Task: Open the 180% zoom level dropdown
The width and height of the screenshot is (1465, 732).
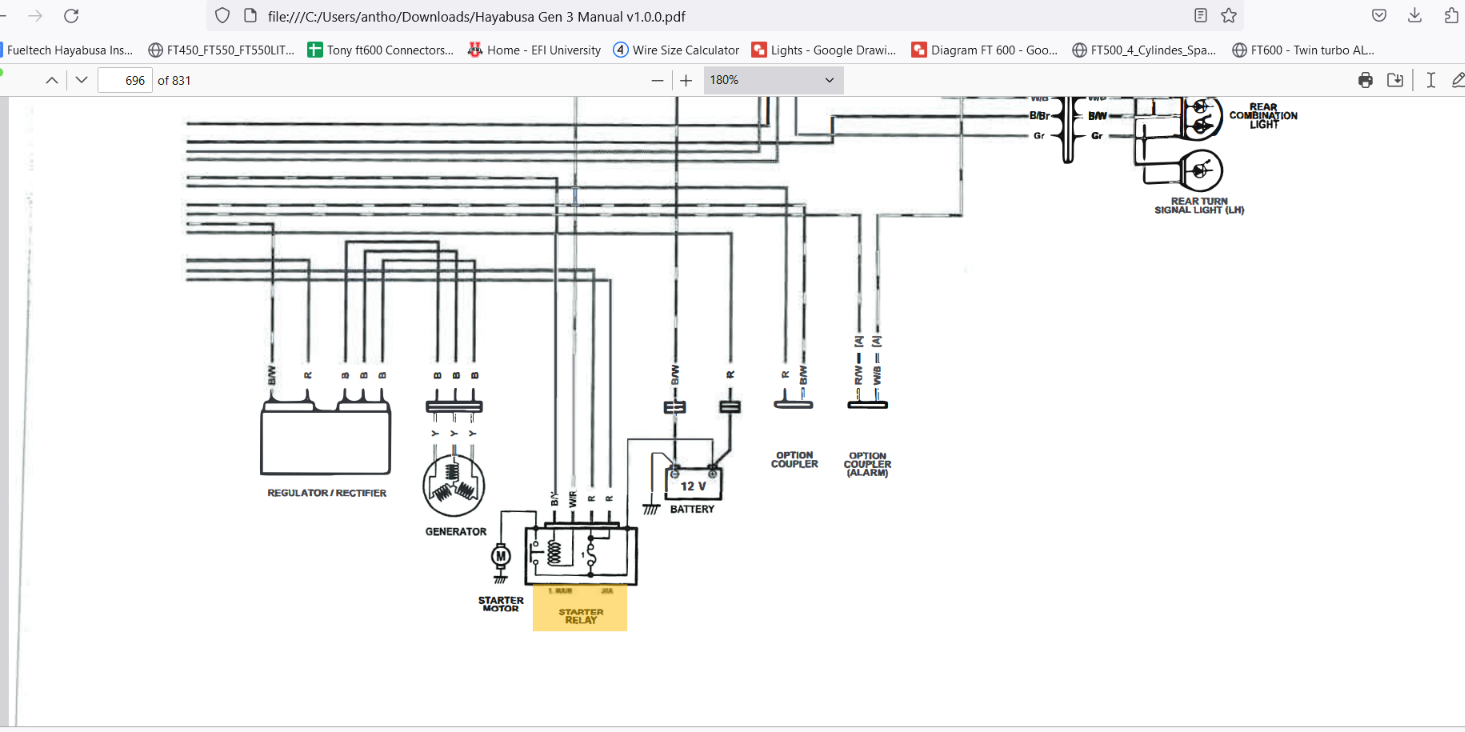Action: tap(773, 80)
